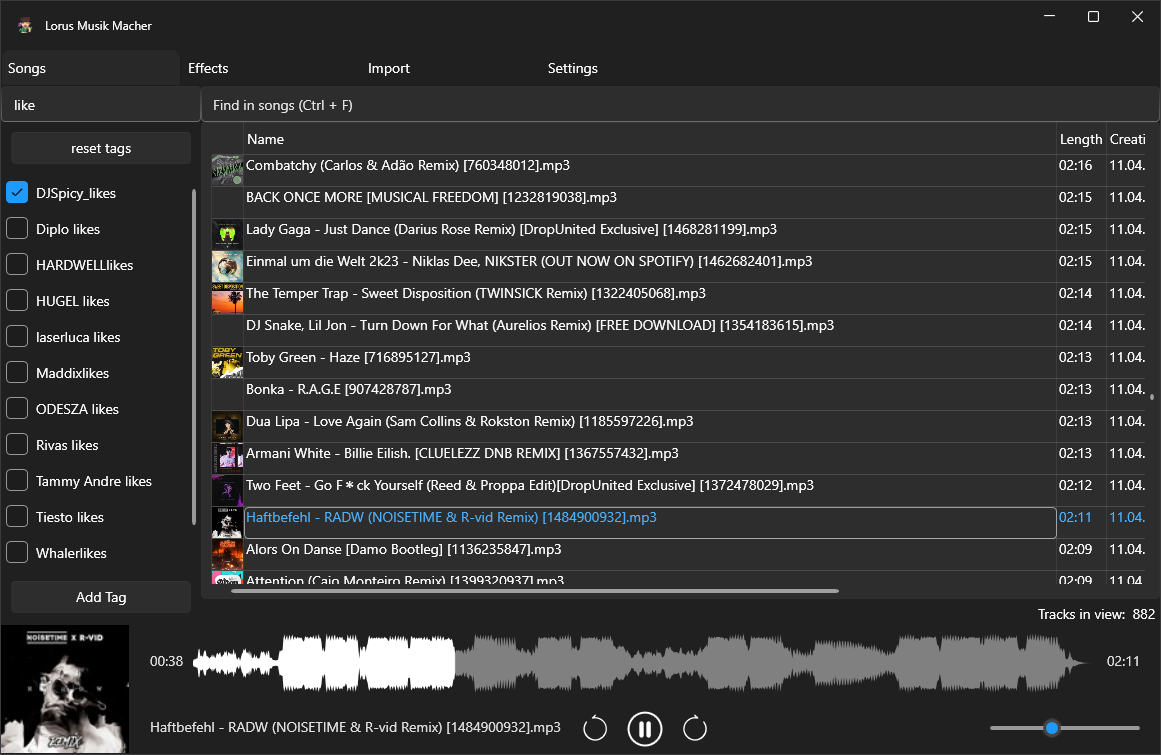1161x755 pixels.
Task: Switch to the Effects tab
Action: coord(208,68)
